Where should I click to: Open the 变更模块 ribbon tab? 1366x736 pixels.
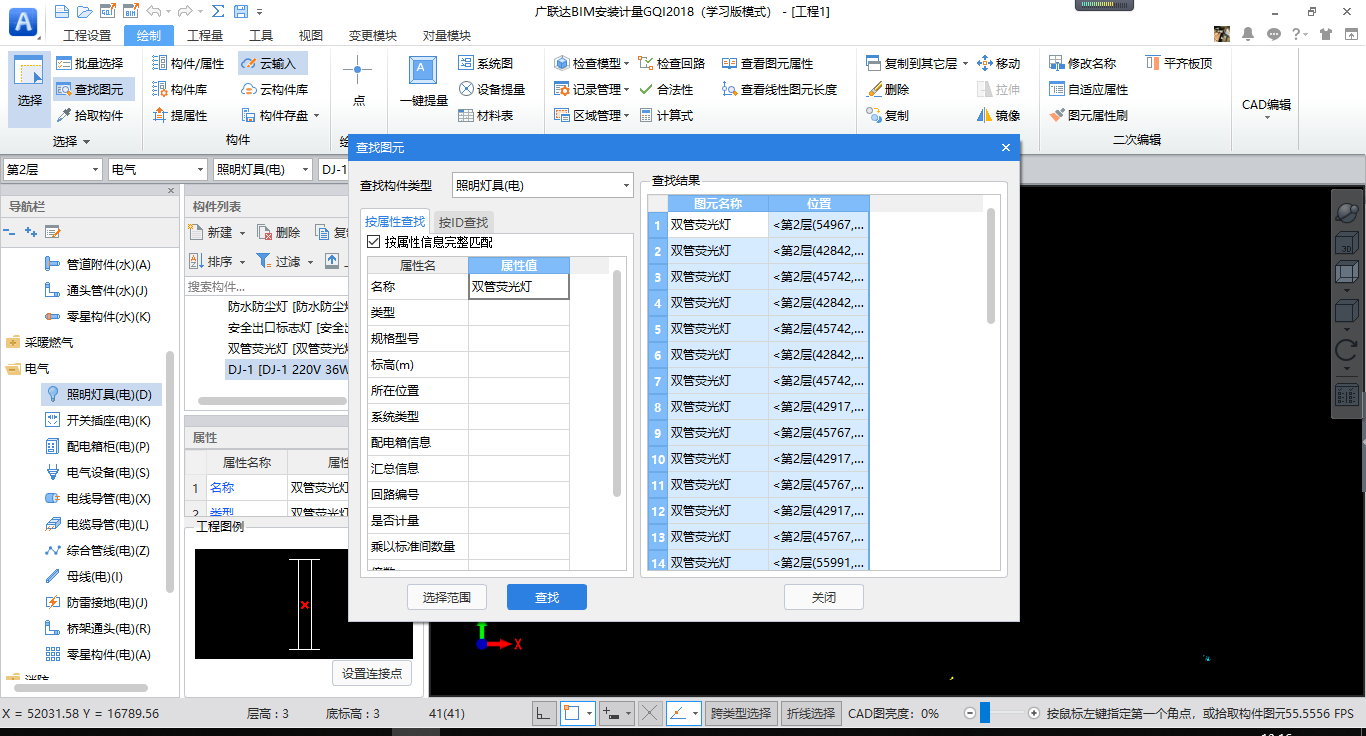click(372, 36)
